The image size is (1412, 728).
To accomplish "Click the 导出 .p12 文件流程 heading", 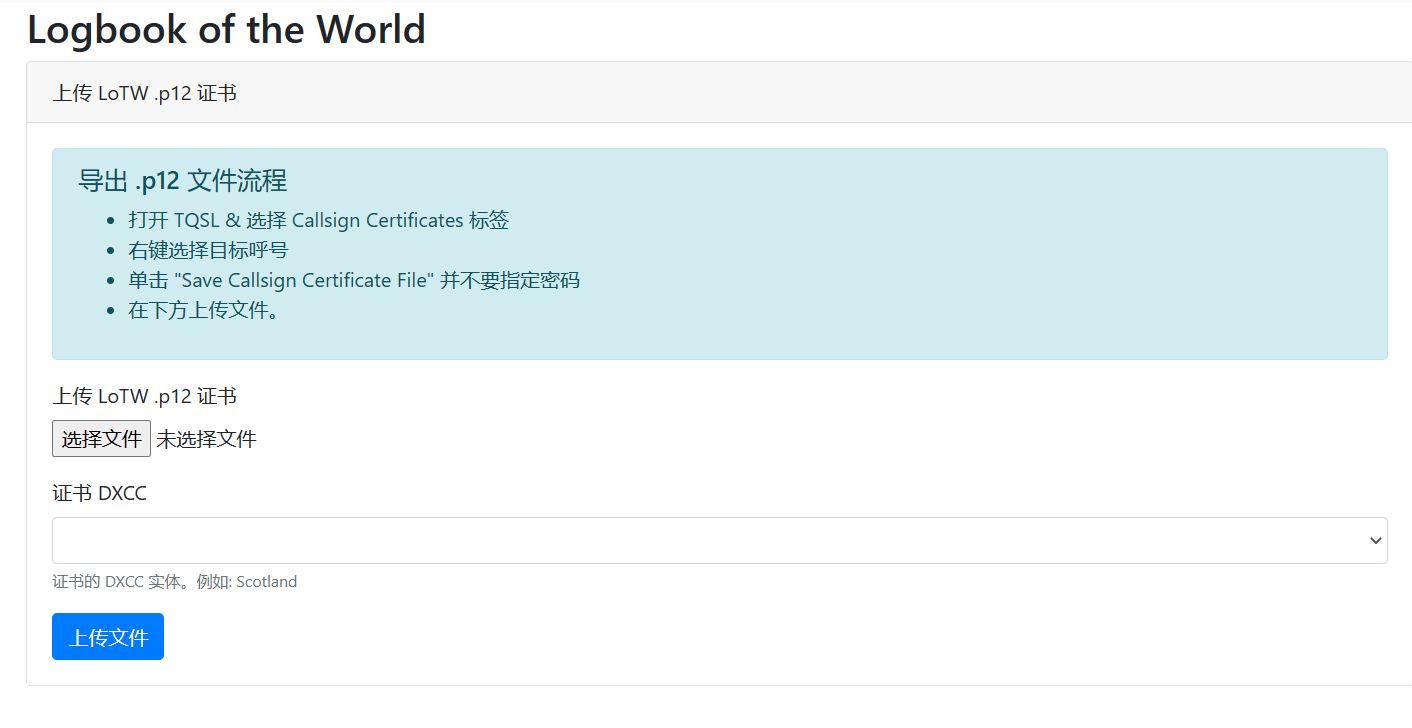I will pyautogui.click(x=182, y=180).
